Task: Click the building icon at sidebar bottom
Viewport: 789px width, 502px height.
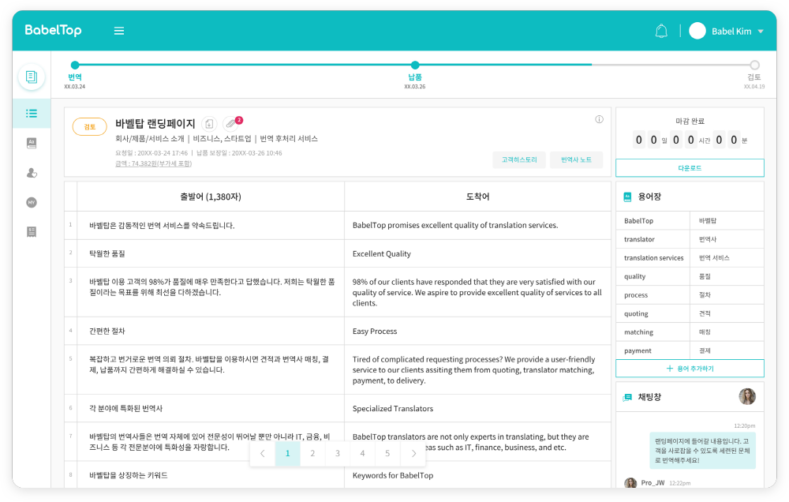Action: point(32,232)
